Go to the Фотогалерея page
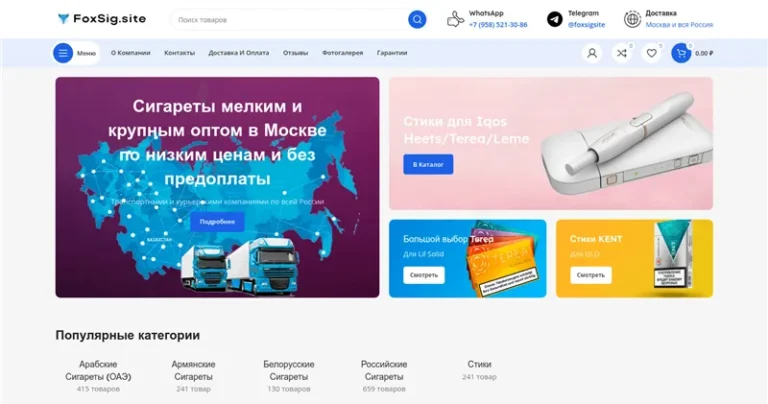 click(x=342, y=53)
